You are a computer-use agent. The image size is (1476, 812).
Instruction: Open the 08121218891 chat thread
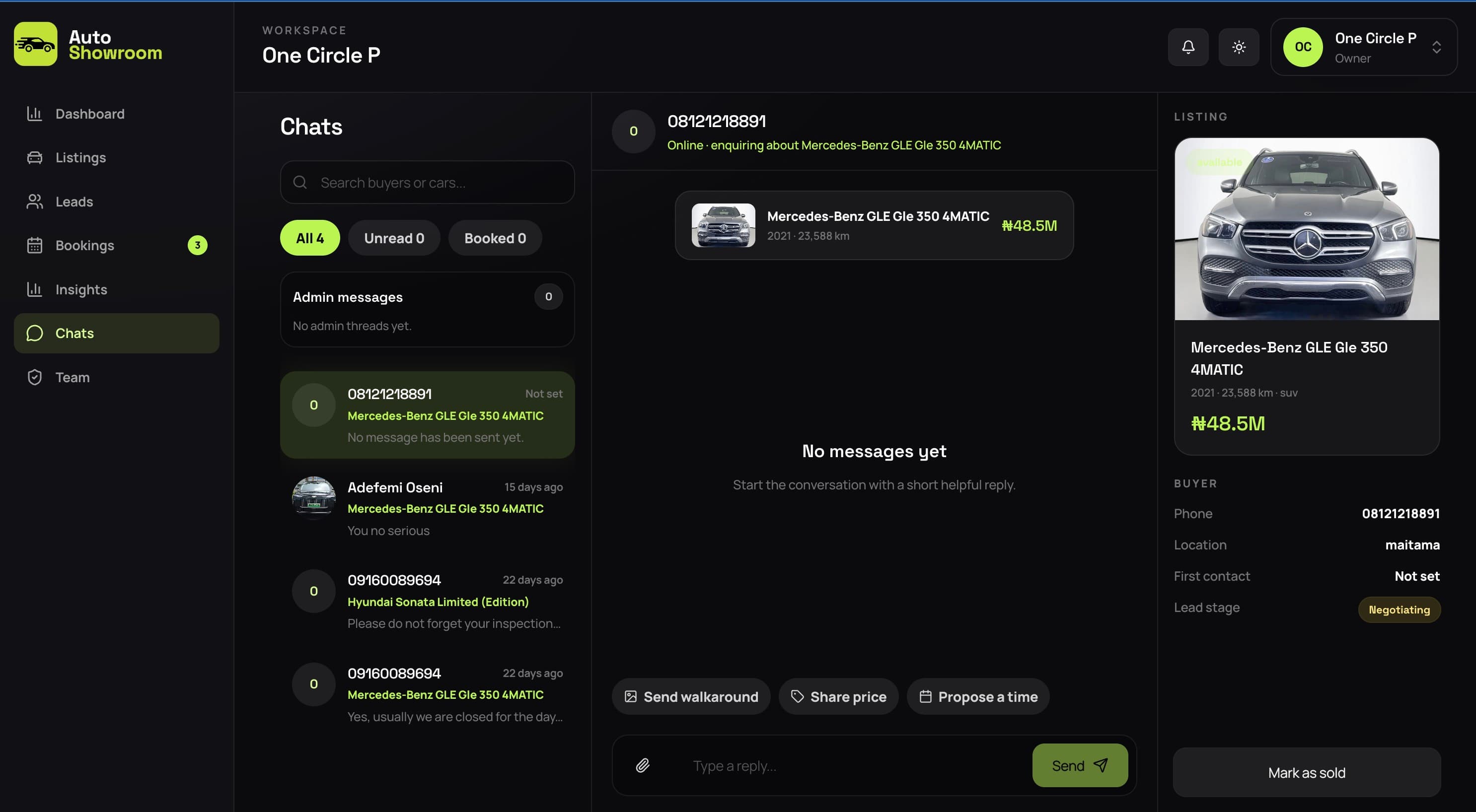[428, 415]
